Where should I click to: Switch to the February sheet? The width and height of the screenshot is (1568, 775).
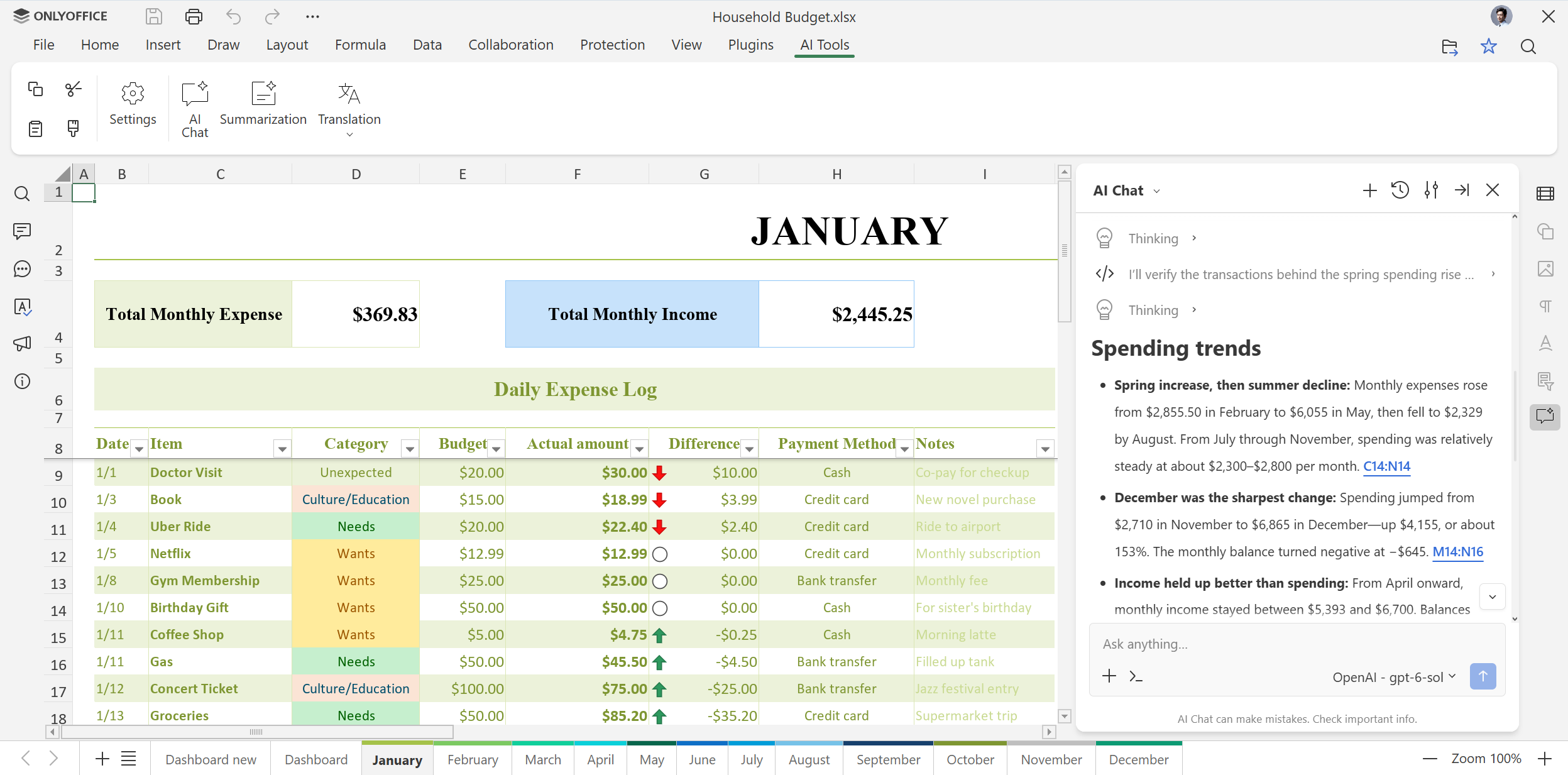[473, 759]
